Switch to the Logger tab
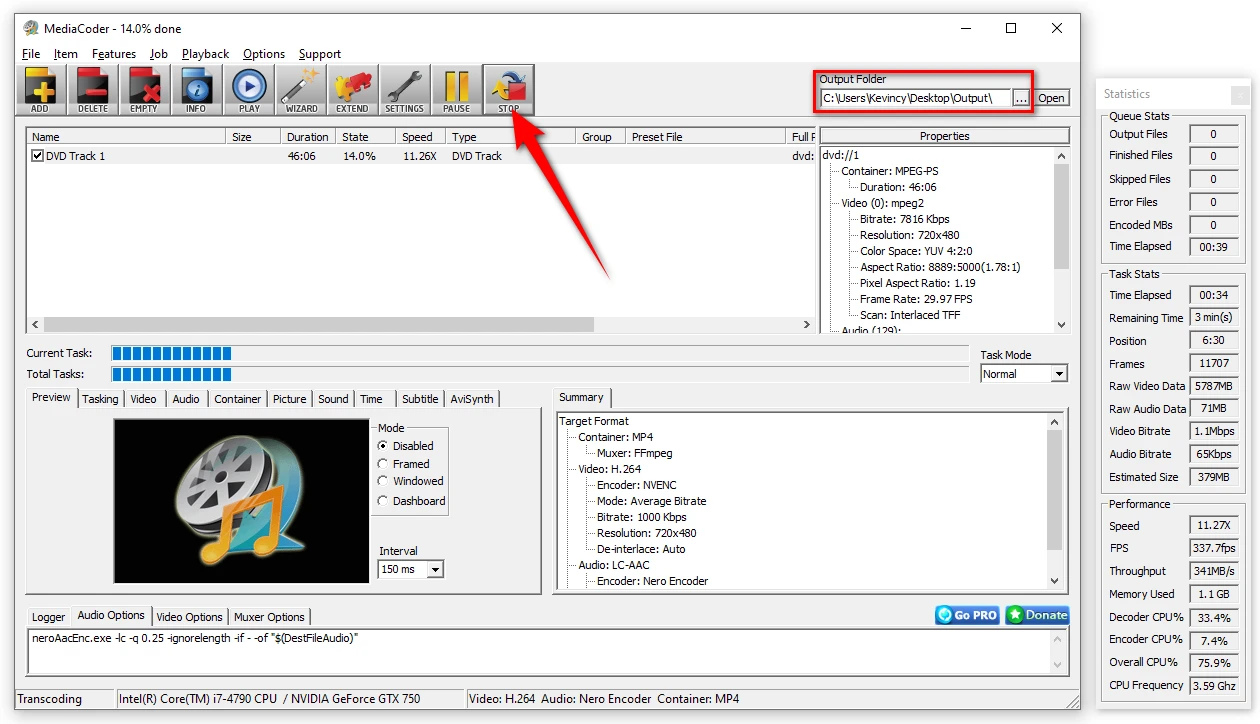 pos(49,617)
